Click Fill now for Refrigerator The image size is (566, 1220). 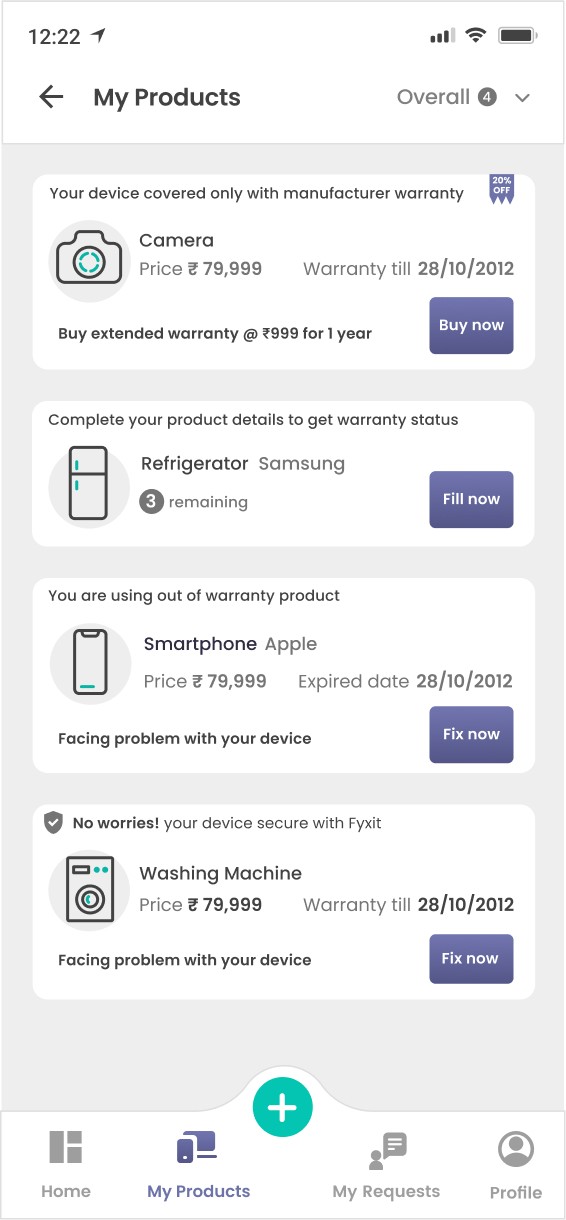pos(471,499)
